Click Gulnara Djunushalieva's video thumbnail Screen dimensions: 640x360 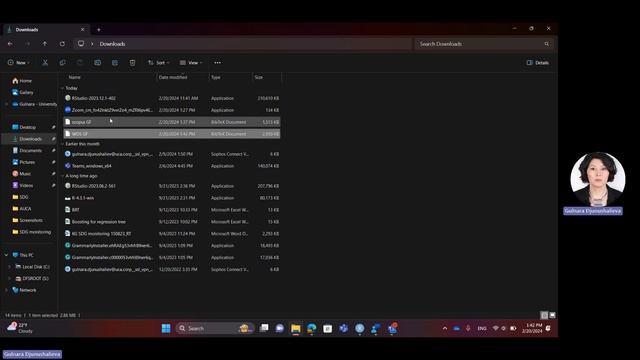point(598,179)
